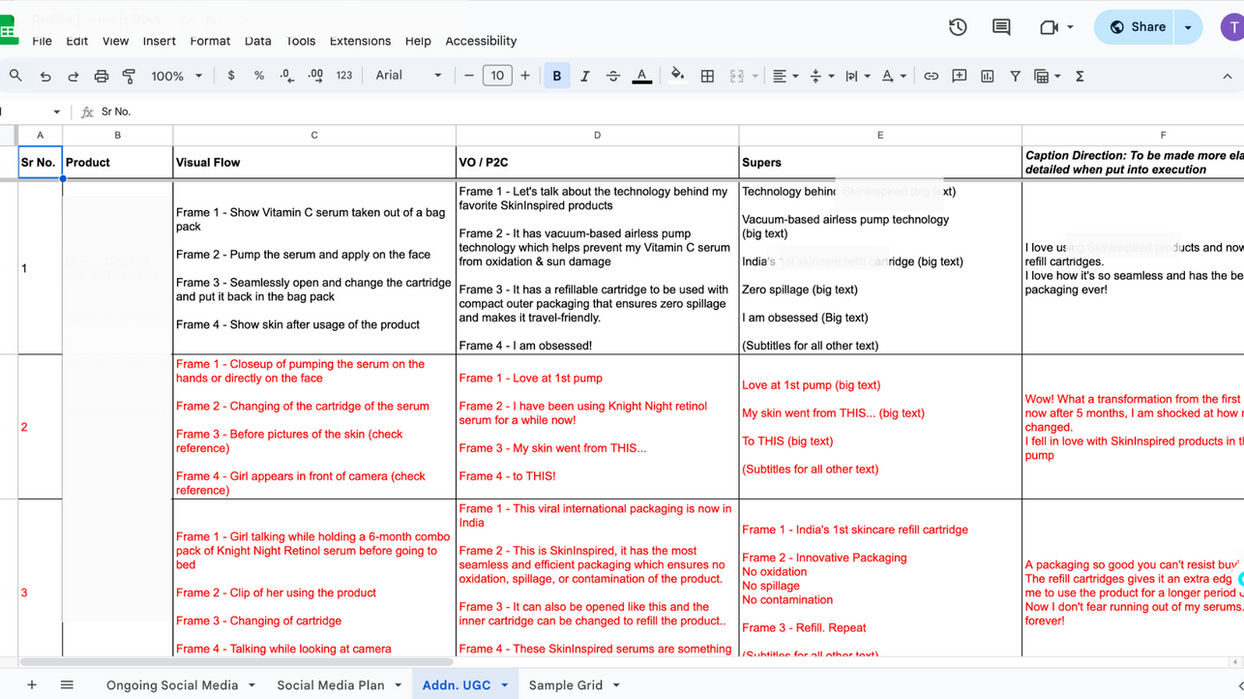Viewport: 1244px width, 699px height.
Task: Click the Google Sheets home icon
Action: [x=8, y=30]
